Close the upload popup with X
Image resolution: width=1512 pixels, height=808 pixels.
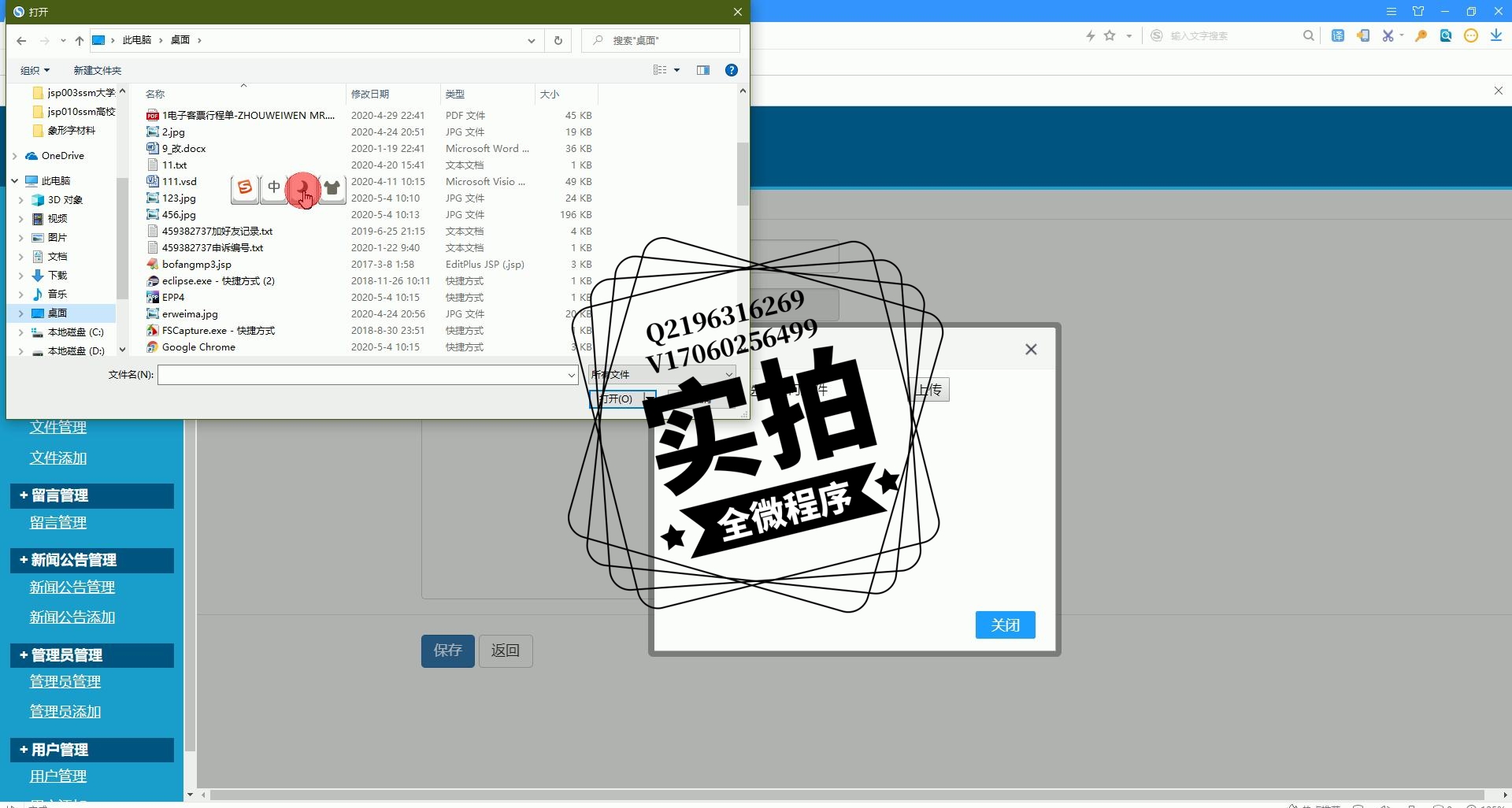[x=1031, y=350]
